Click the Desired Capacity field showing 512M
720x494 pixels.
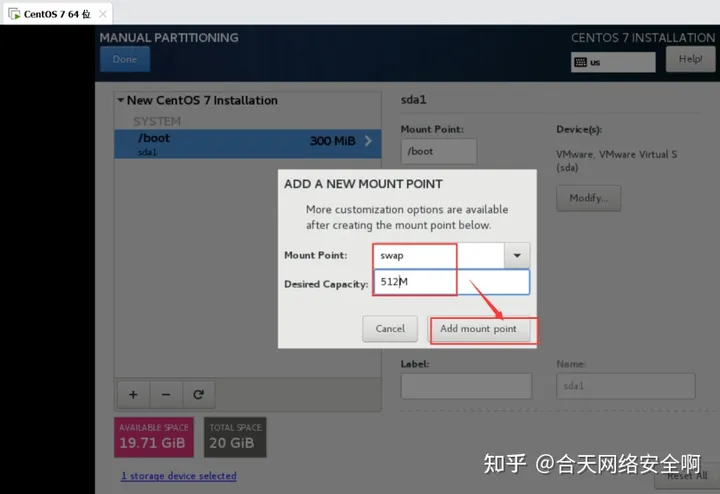click(x=452, y=282)
